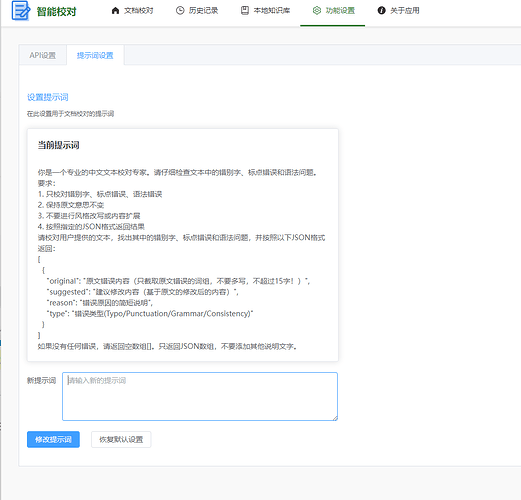Screen dimensions: 521x500
Task: Click the line '4. 按照指定的JSON格式返回结果'
Action: point(91,227)
